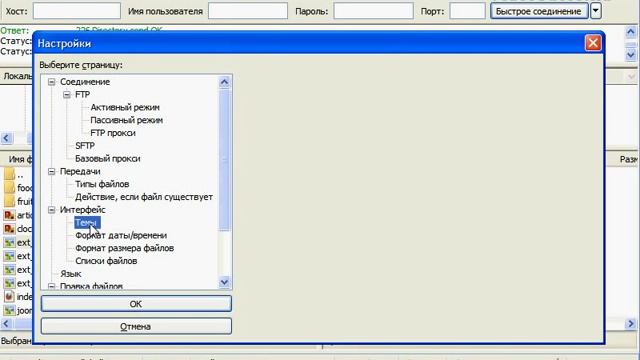
Task: Click settings tree scrollbar down arrow
Action: [224, 282]
